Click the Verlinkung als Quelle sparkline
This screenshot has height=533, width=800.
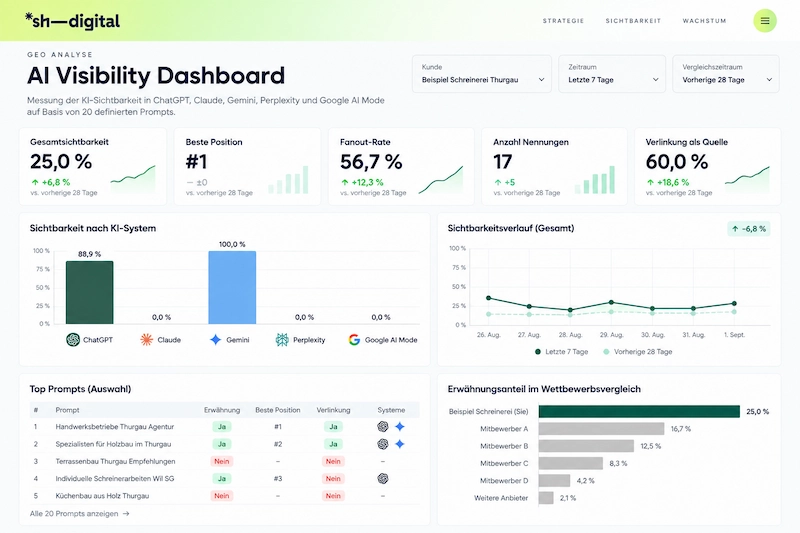(747, 179)
